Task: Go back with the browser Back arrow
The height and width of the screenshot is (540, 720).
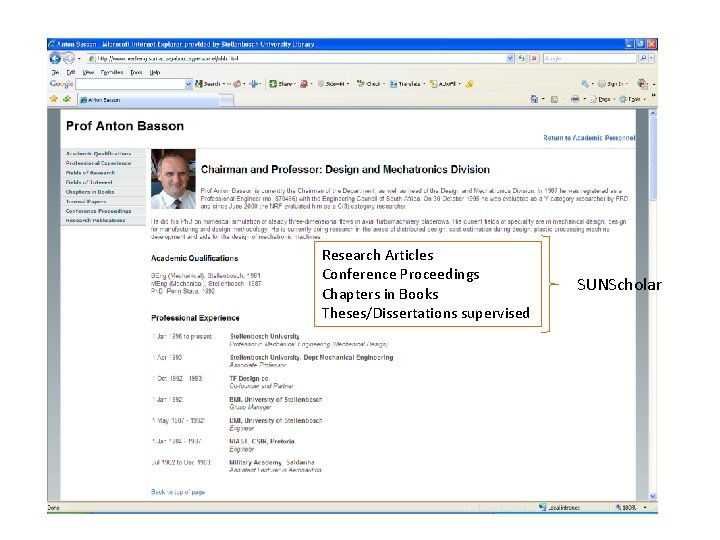Action: 55,58
